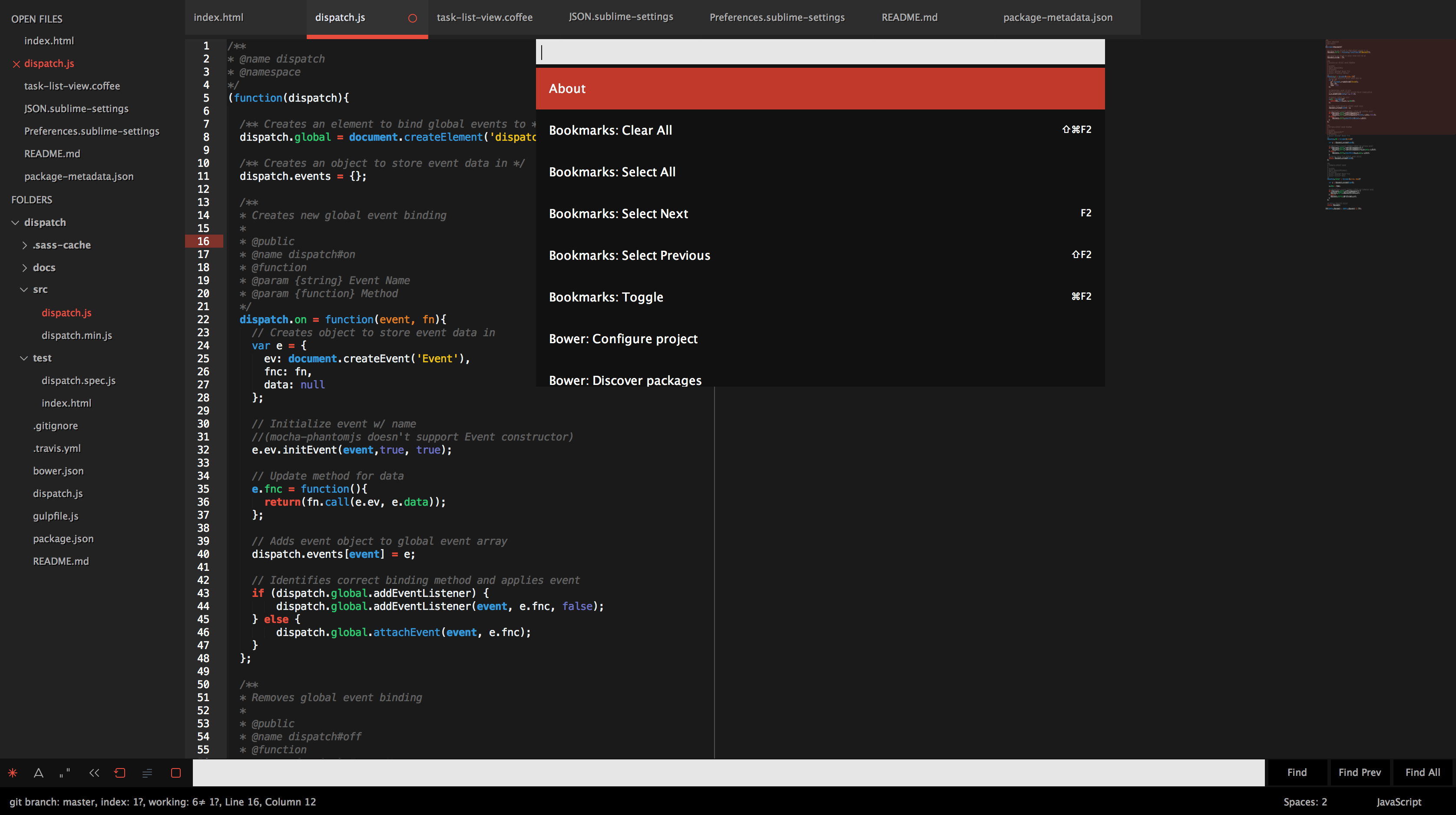Expand the .sass-cache folder
1456x815 pixels.
pyautogui.click(x=24, y=245)
